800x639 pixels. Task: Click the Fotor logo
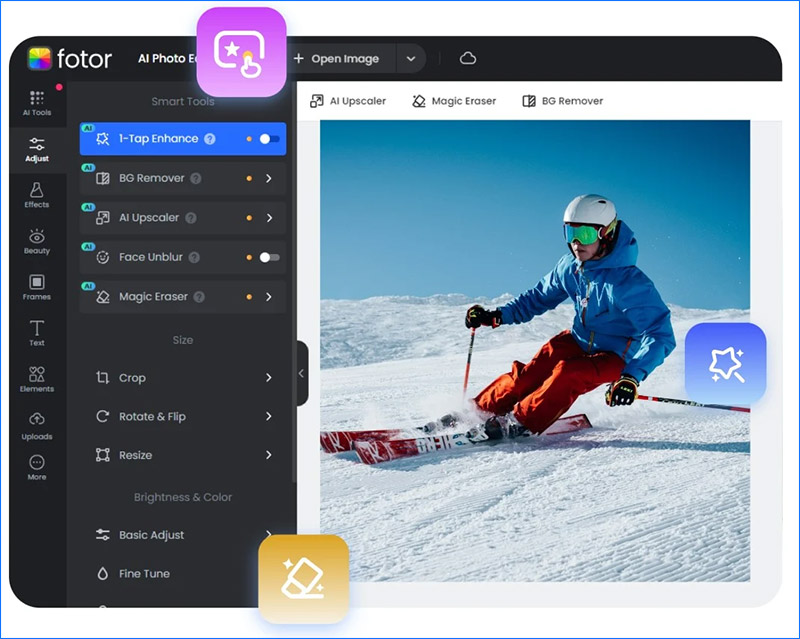pyautogui.click(x=70, y=59)
